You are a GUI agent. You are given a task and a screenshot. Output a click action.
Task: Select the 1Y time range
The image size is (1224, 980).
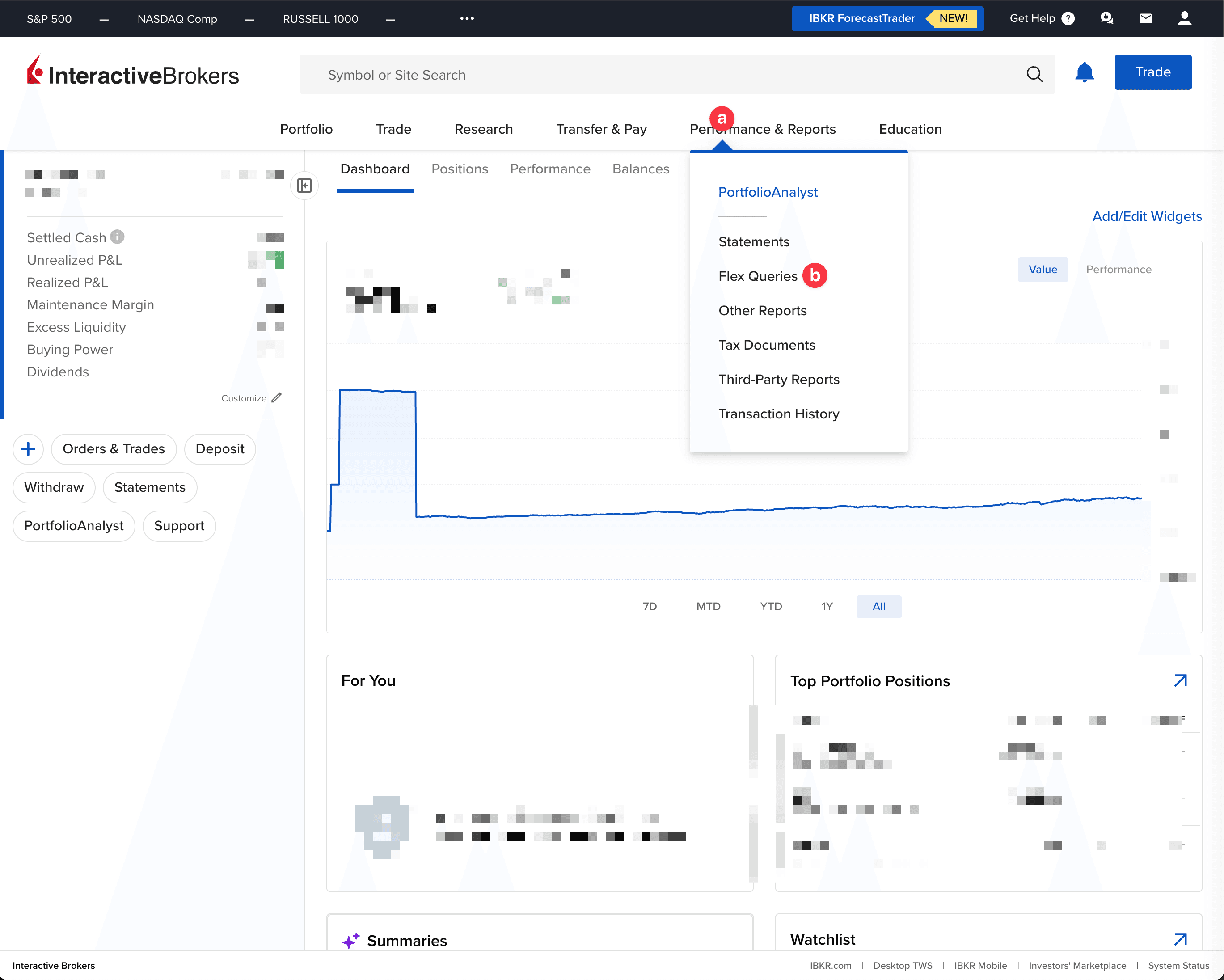click(827, 606)
